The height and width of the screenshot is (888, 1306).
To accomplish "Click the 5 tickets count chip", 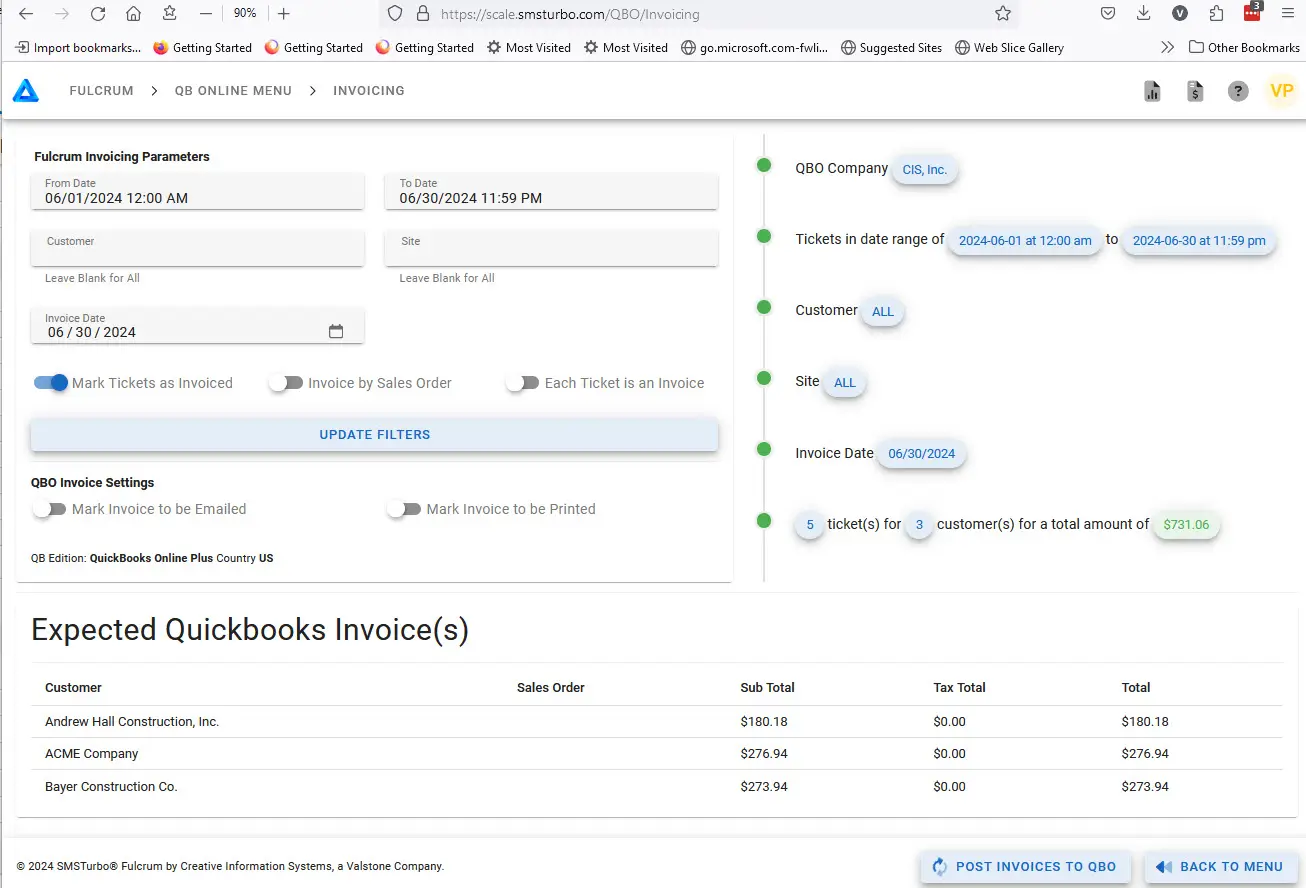I will click(809, 525).
